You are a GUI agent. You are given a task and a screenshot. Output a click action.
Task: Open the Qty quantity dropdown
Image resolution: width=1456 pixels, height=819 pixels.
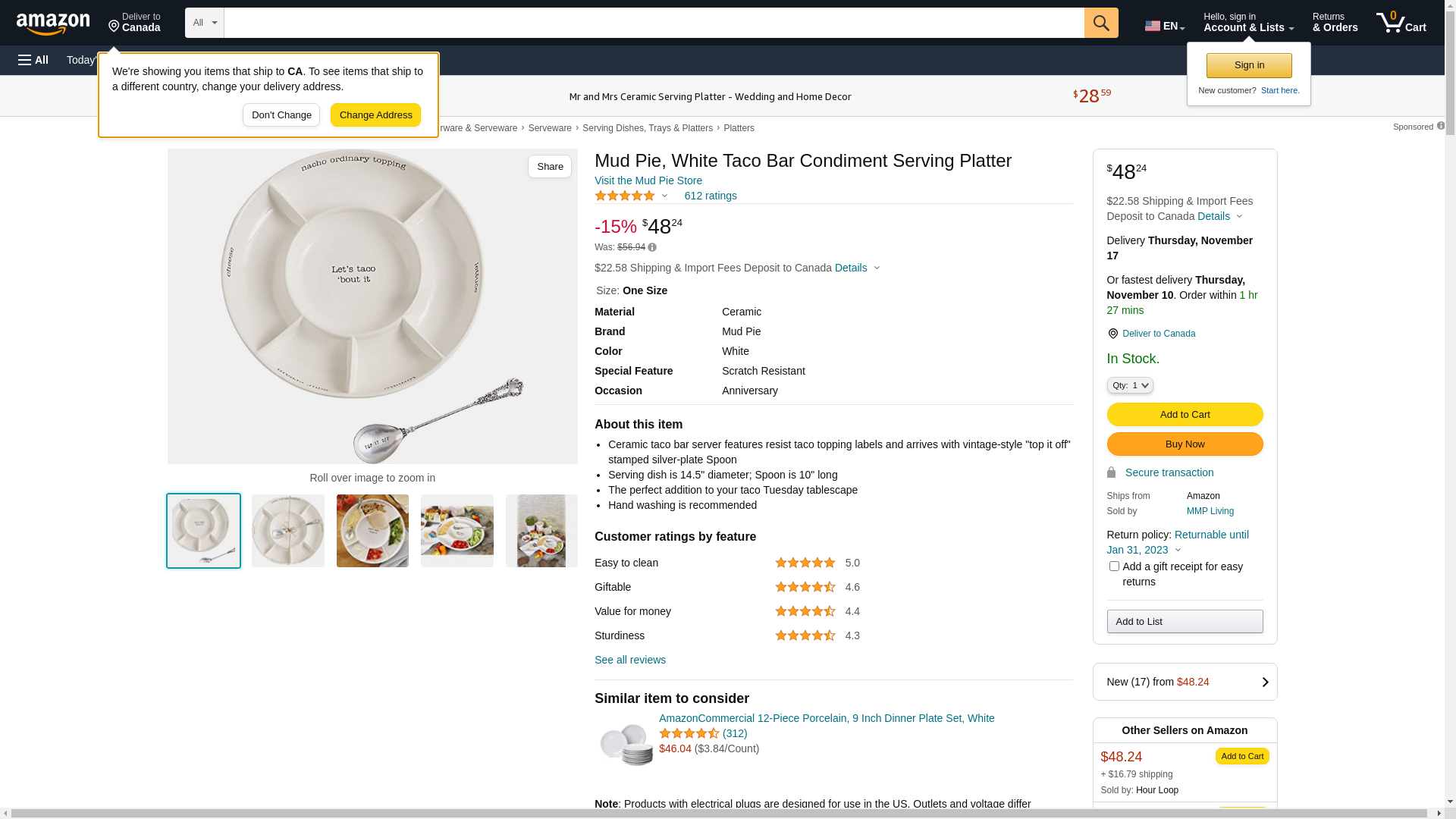[1129, 385]
